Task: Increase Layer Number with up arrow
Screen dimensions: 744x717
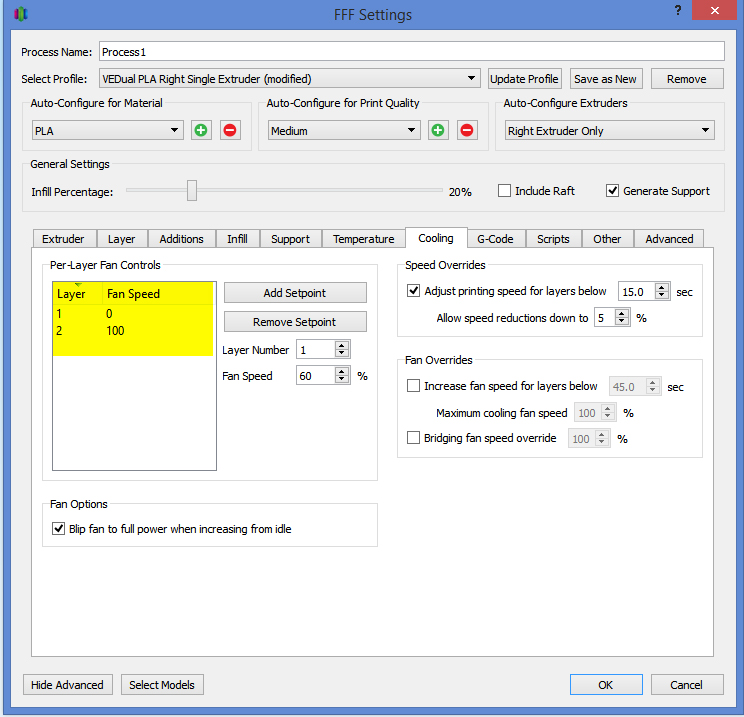Action: (342, 346)
